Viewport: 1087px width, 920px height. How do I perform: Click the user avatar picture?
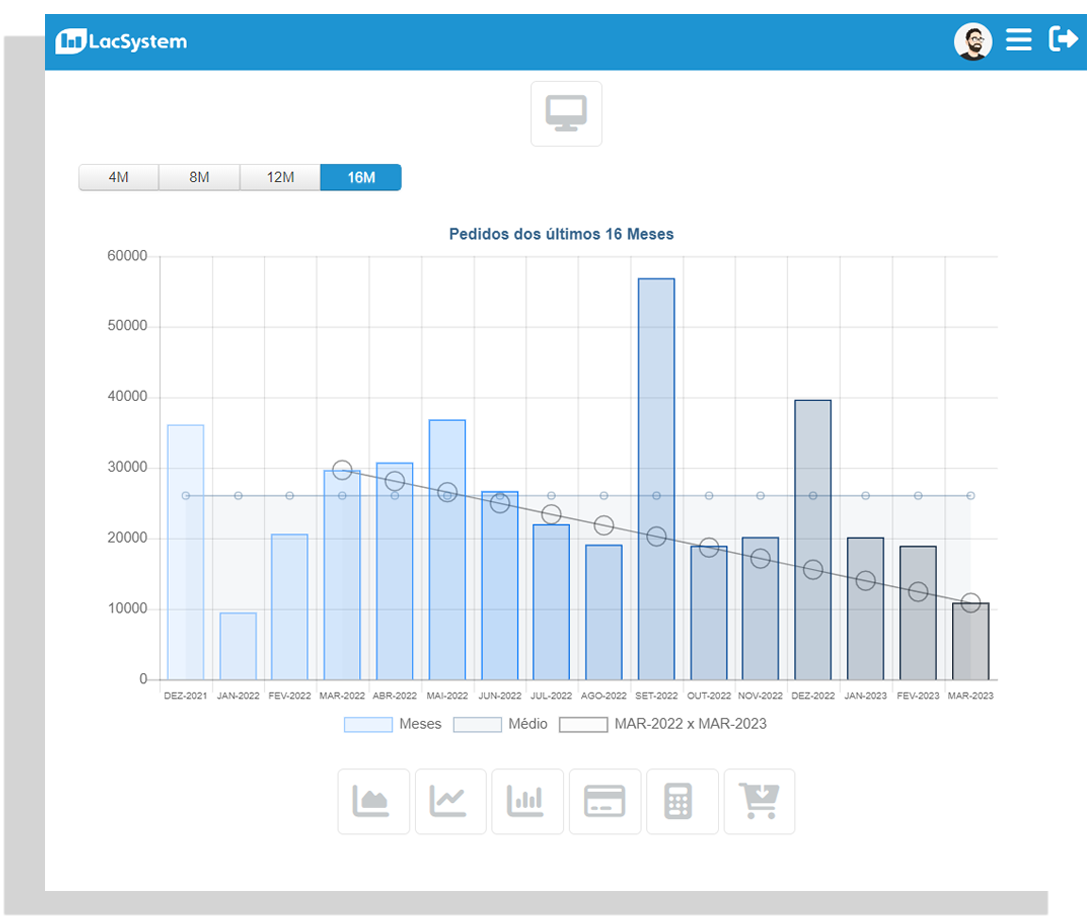972,41
